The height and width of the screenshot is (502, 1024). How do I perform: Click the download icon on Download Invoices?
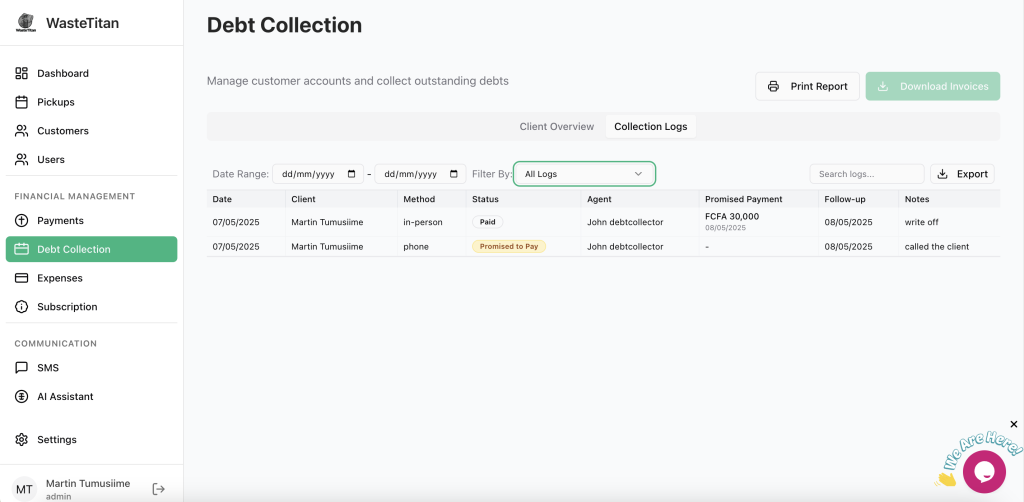click(x=883, y=86)
